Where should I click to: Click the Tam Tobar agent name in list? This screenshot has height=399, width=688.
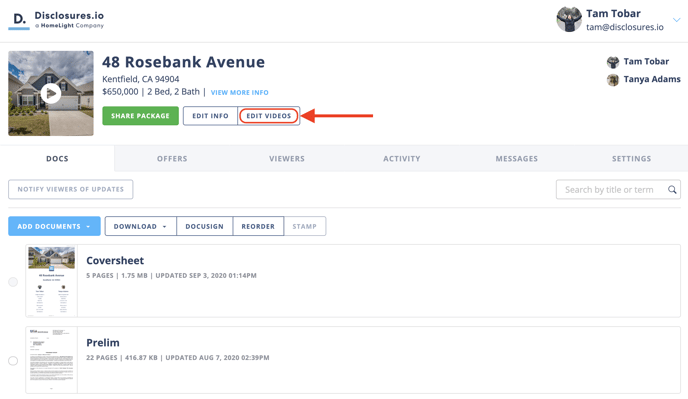[x=646, y=61]
